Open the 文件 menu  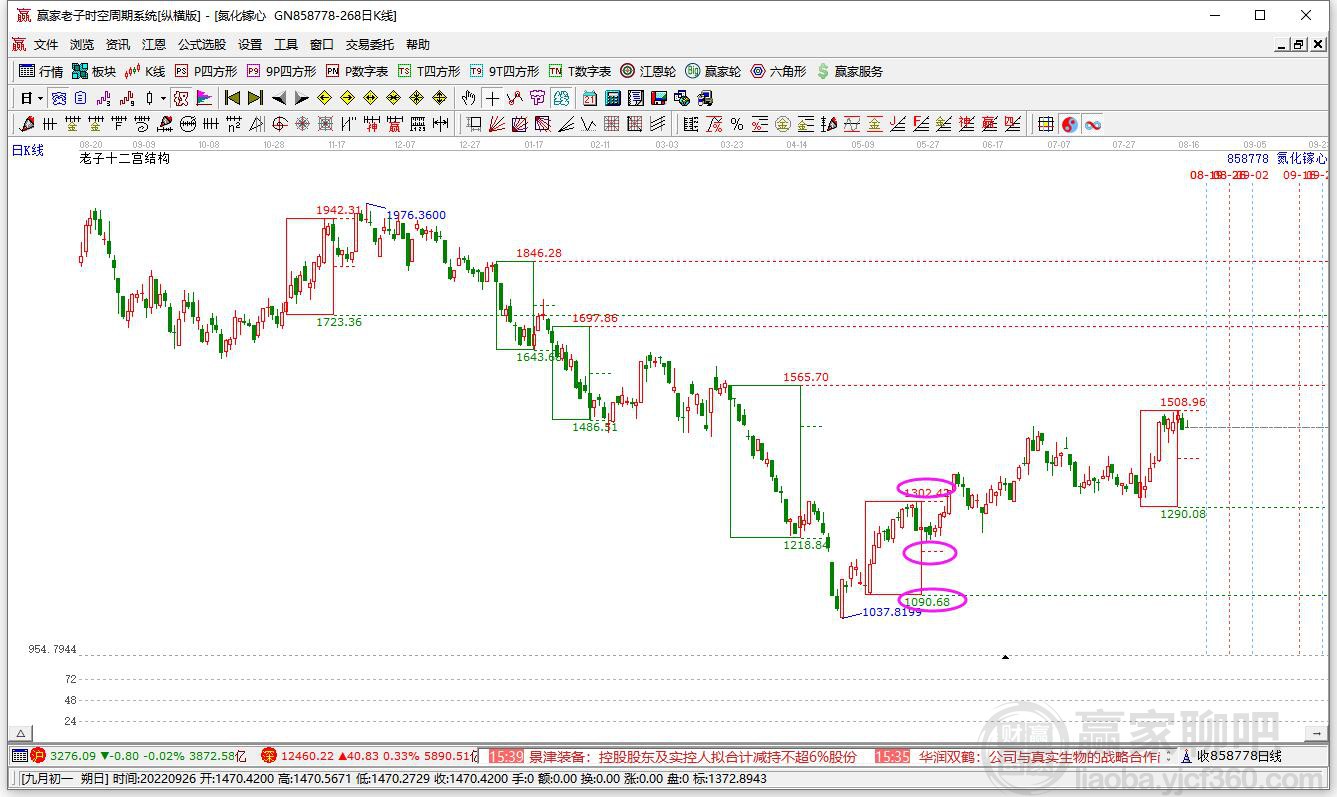click(46, 45)
